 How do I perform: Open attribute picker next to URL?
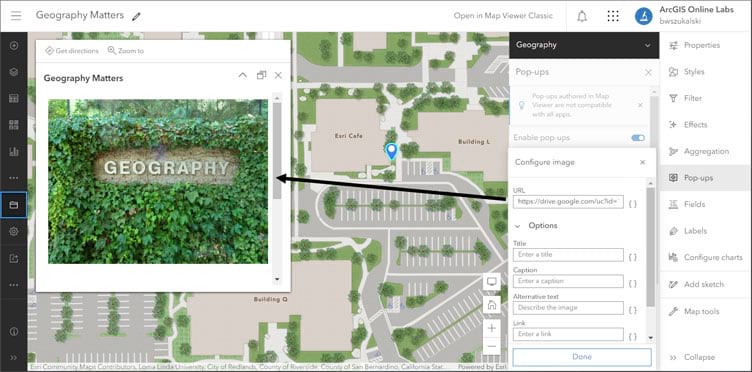coord(633,204)
